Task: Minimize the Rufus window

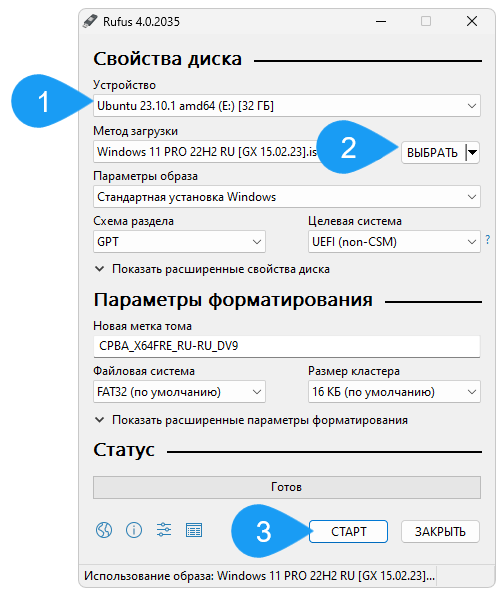Action: point(381,21)
